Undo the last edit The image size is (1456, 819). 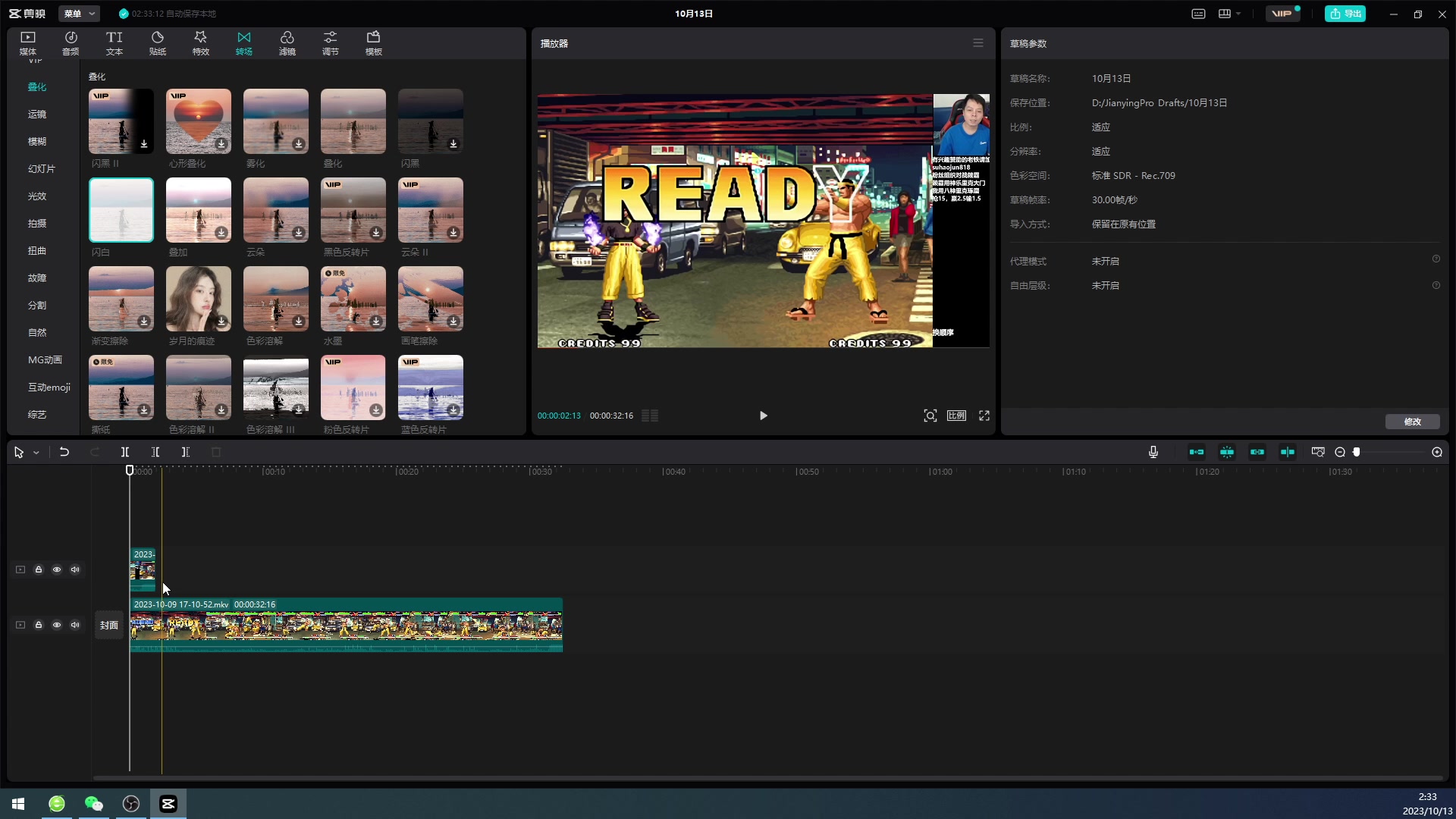(x=64, y=452)
